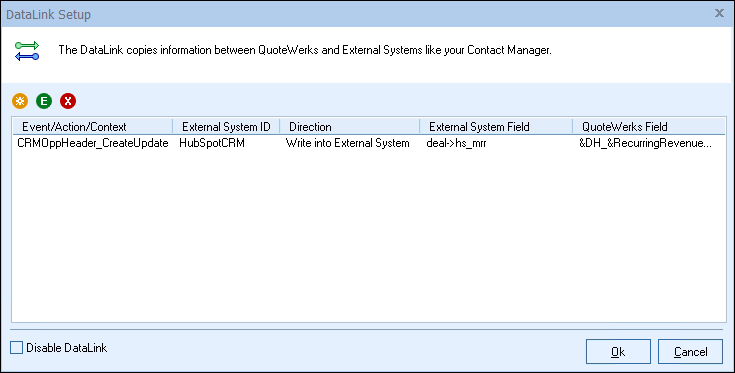Click the HubSpotCRM cell
Image resolution: width=735 pixels, height=373 pixels.
click(212, 143)
